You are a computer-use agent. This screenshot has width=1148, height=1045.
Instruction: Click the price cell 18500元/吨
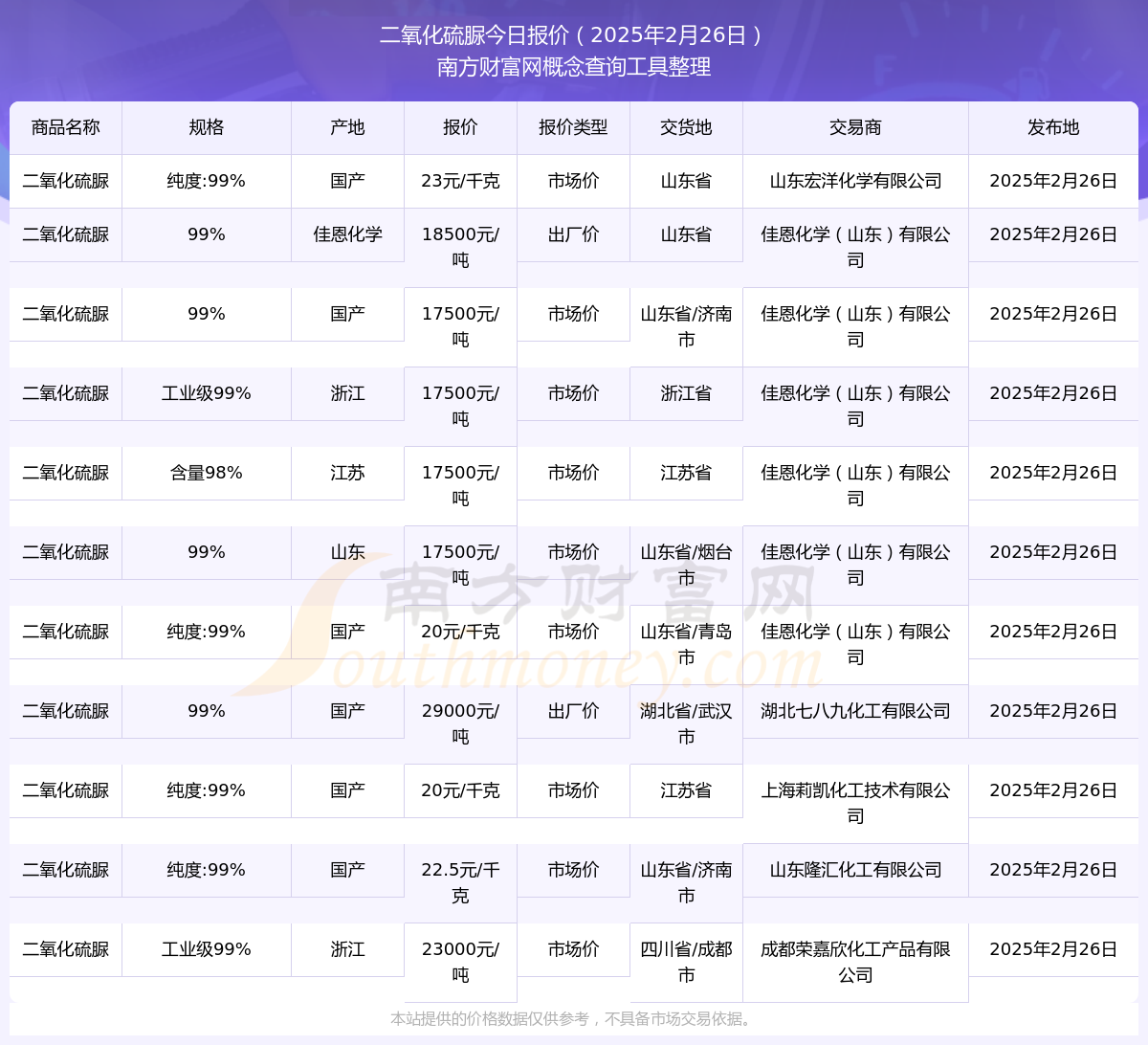[460, 247]
